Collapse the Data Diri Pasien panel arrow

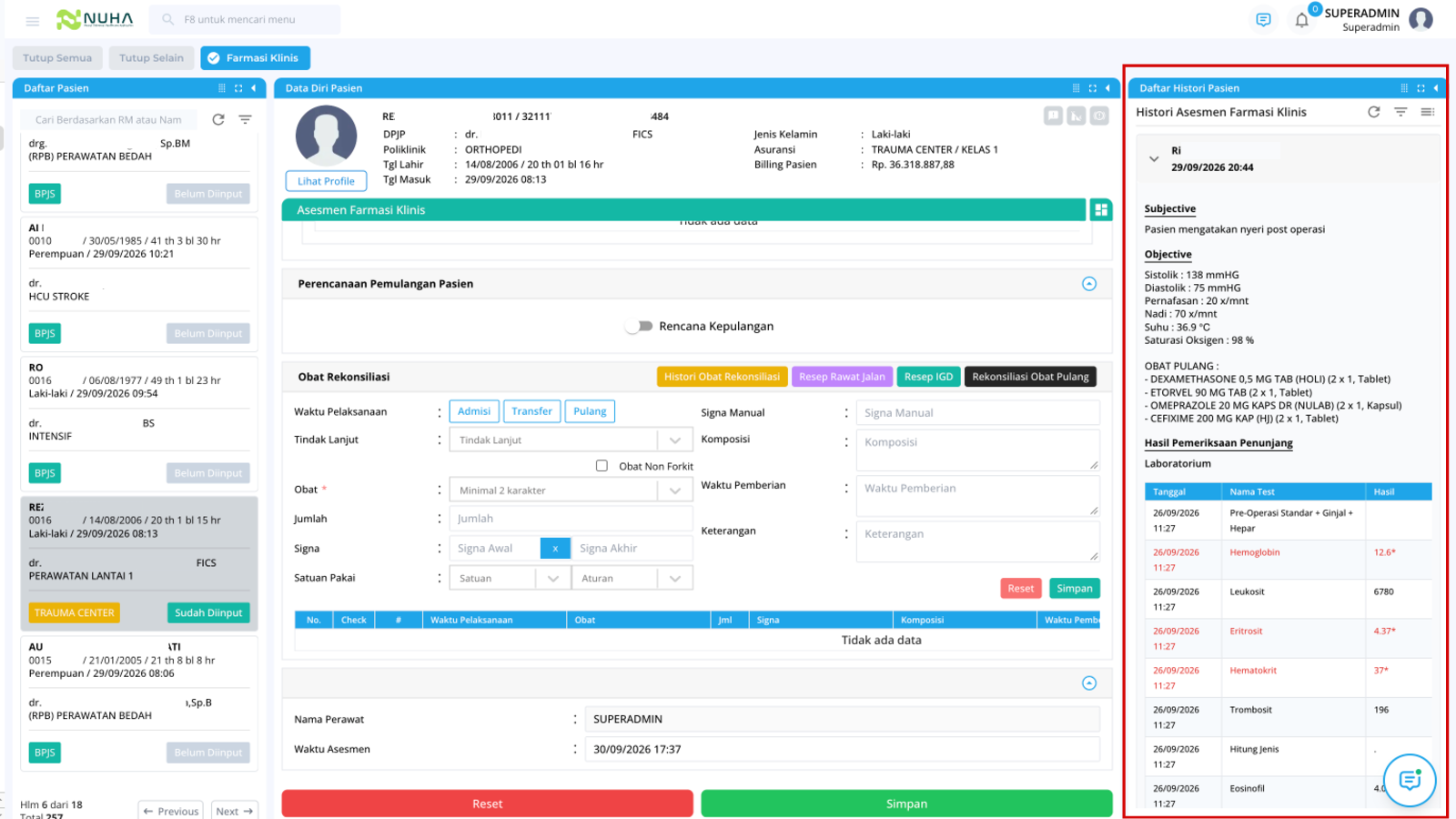1107,88
